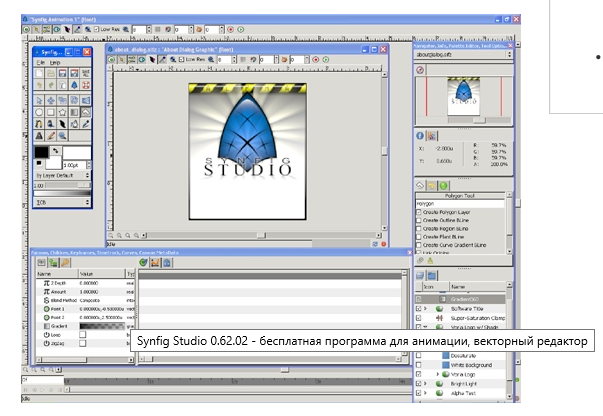Select the Mirror tool in toolbox
This screenshot has width=603, height=416.
point(86,100)
